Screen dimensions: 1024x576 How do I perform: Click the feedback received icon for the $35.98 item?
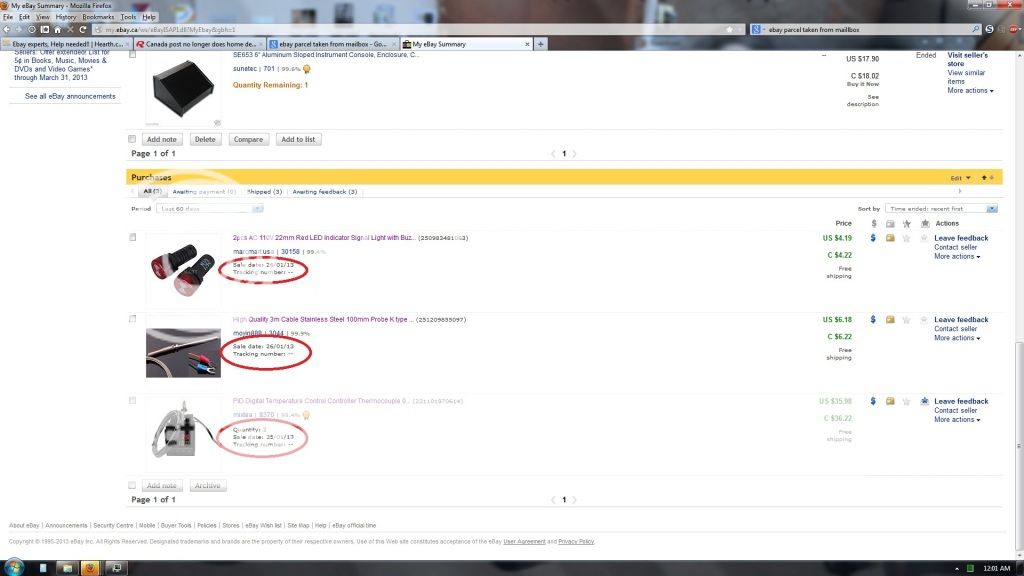coord(925,402)
